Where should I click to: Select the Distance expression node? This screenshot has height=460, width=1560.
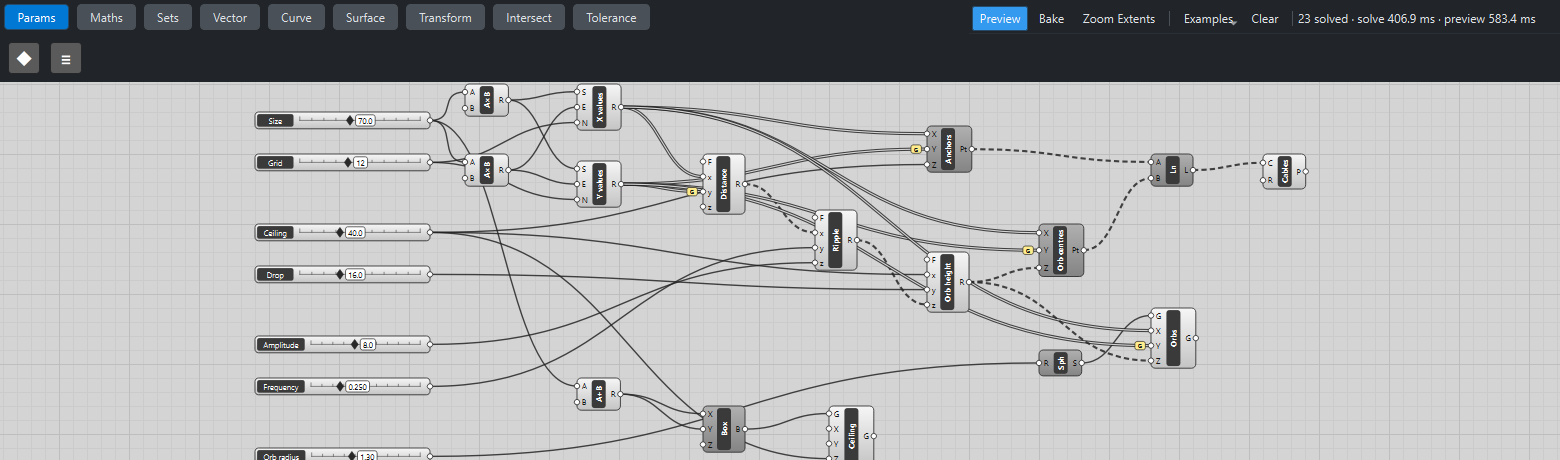pos(723,184)
